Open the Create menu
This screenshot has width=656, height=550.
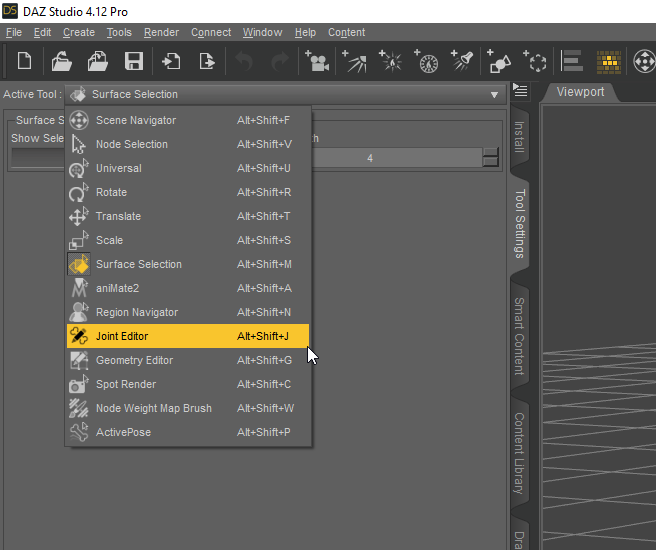79,32
